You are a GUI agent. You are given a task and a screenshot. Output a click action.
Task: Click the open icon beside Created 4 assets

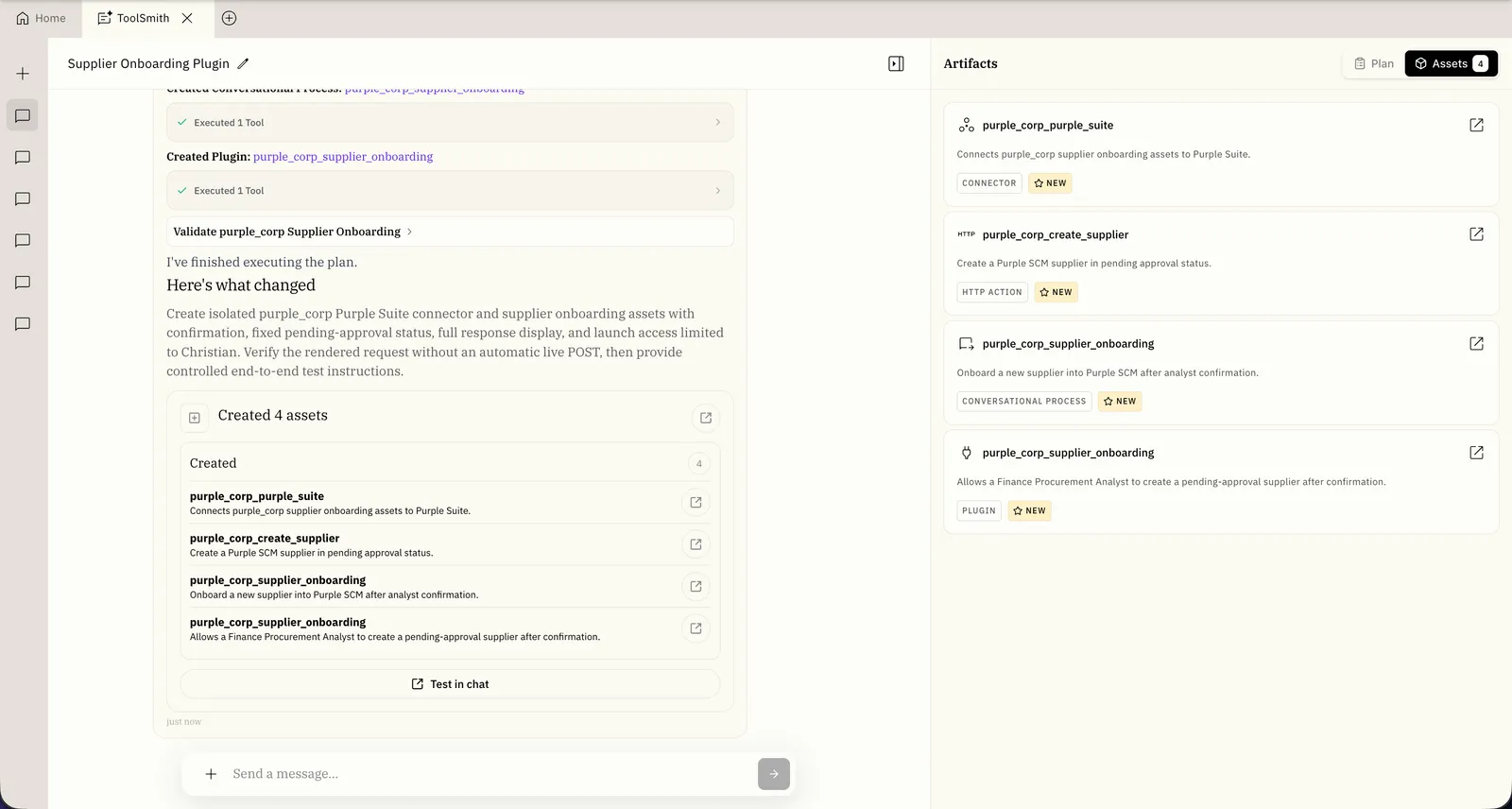(706, 417)
